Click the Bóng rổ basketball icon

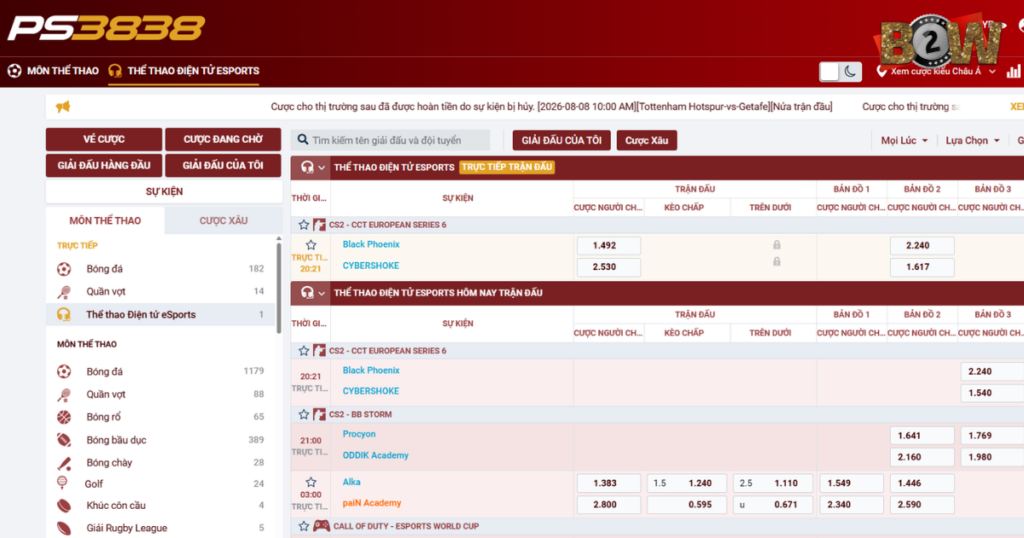pyautogui.click(x=64, y=417)
